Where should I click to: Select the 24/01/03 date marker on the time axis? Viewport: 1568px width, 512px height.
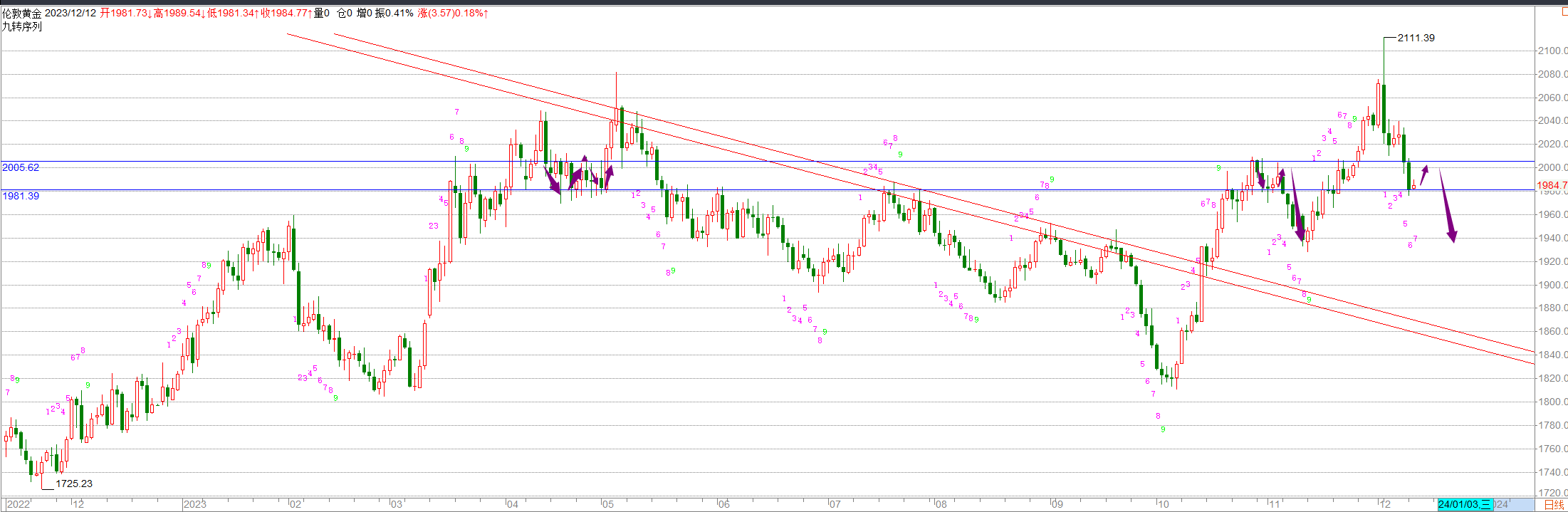tap(1464, 505)
